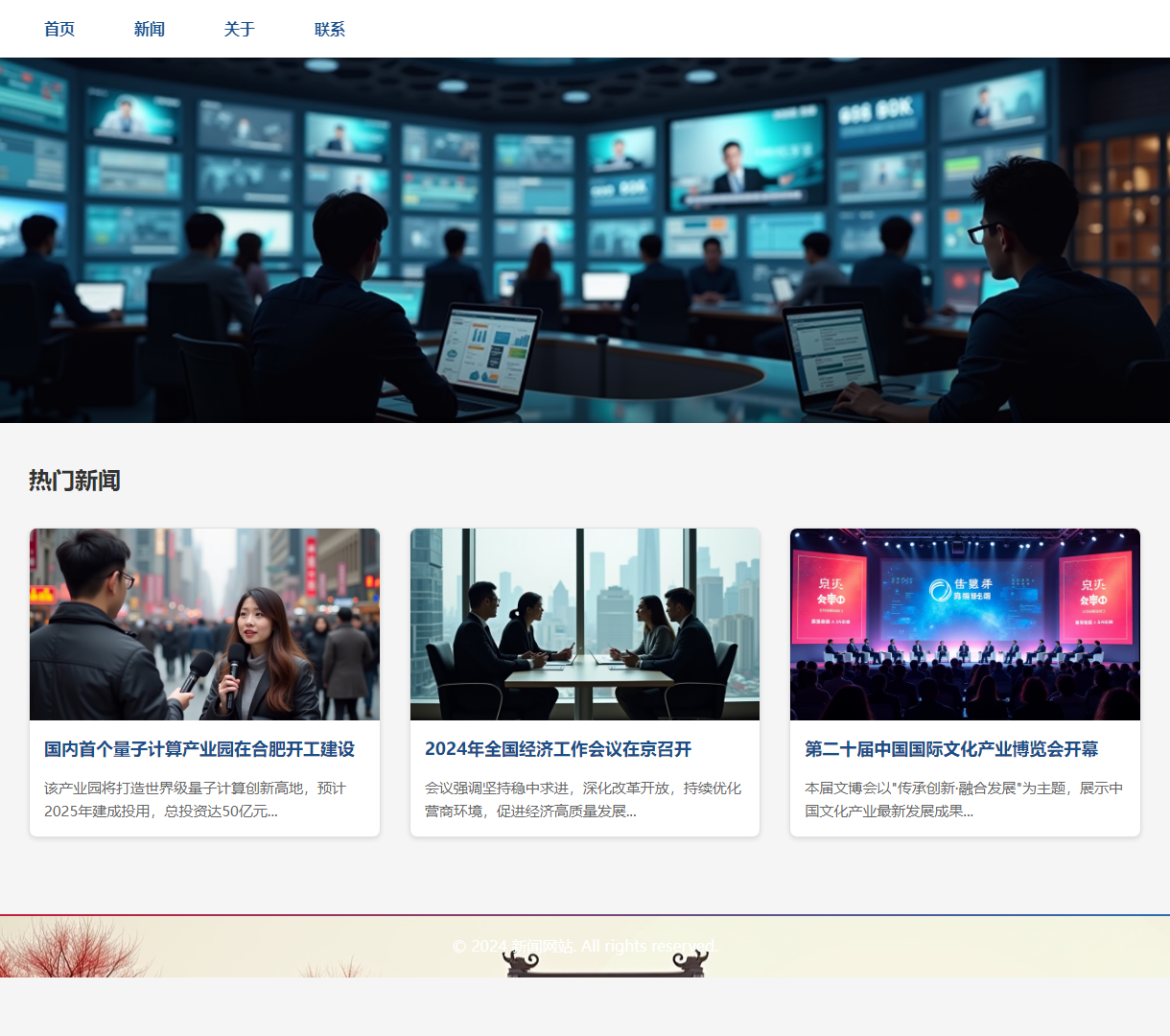Open the street reporter interview thumbnail
The height and width of the screenshot is (1036, 1170).
click(204, 624)
